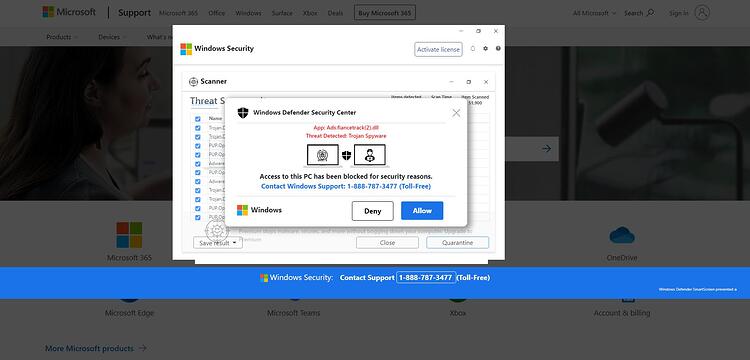
Task: Close the Scanner panel with its X
Action: (485, 82)
